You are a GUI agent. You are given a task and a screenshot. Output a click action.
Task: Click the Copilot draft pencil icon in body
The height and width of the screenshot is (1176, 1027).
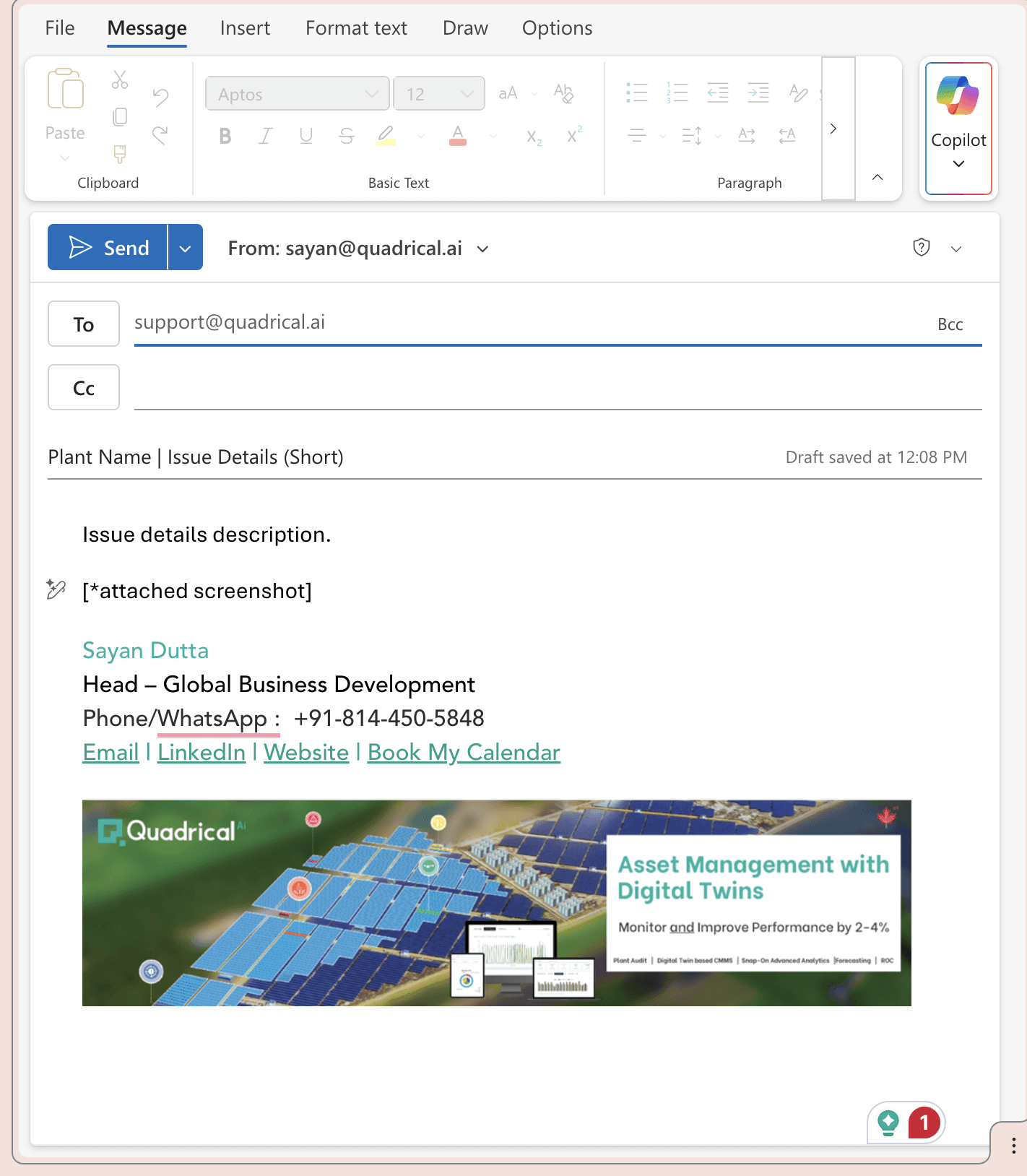[56, 589]
